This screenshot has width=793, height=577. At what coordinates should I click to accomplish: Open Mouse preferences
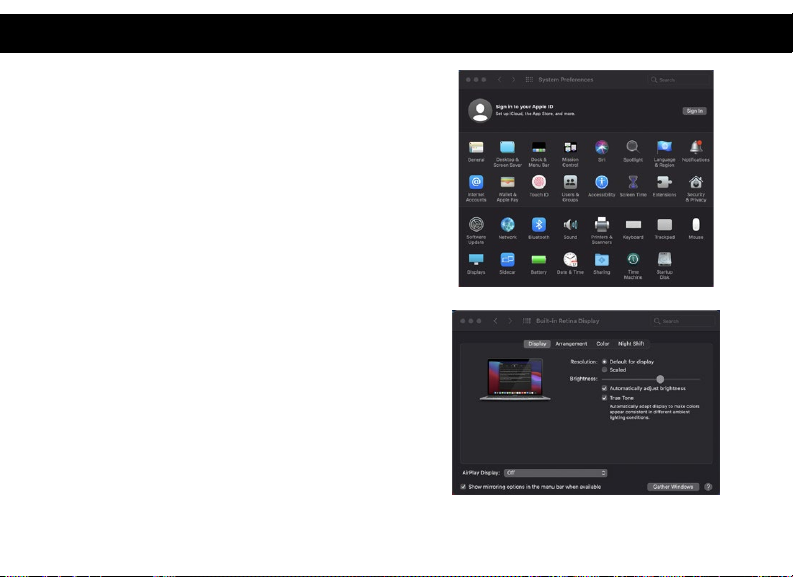[695, 228]
